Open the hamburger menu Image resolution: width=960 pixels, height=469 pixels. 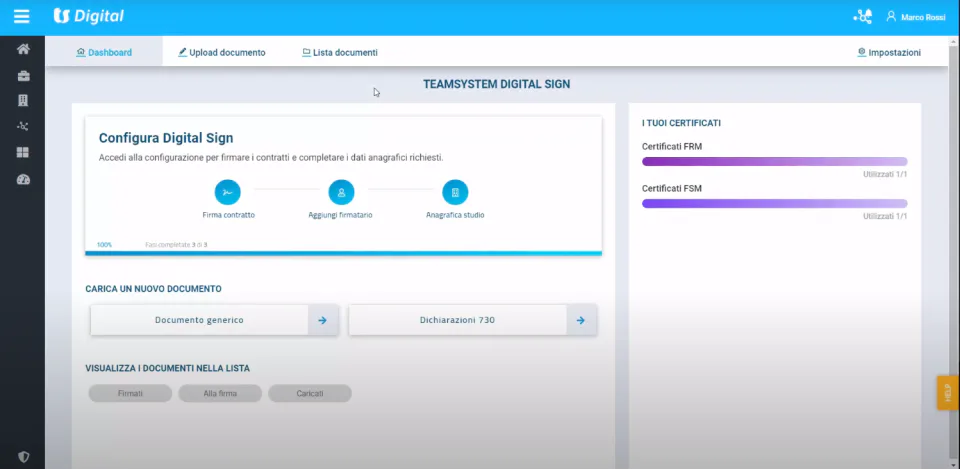(21, 17)
